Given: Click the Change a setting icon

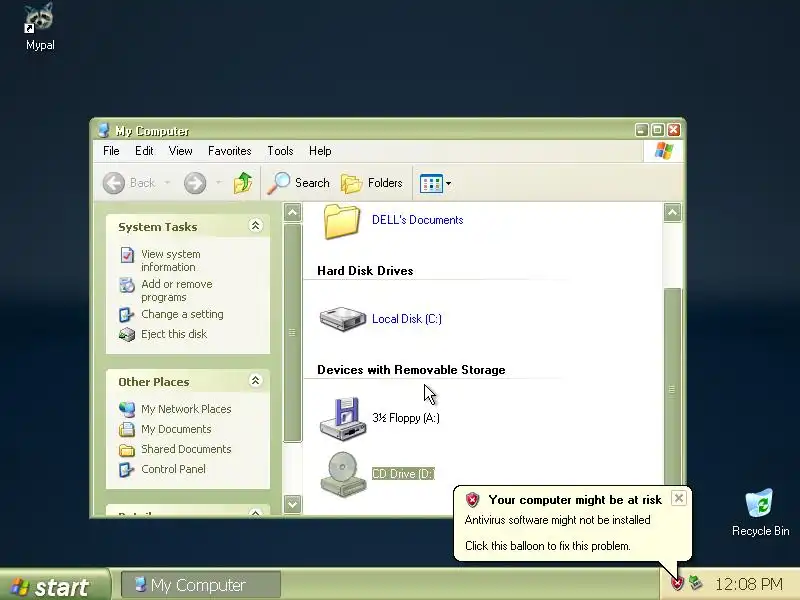Looking at the screenshot, I should [x=126, y=315].
